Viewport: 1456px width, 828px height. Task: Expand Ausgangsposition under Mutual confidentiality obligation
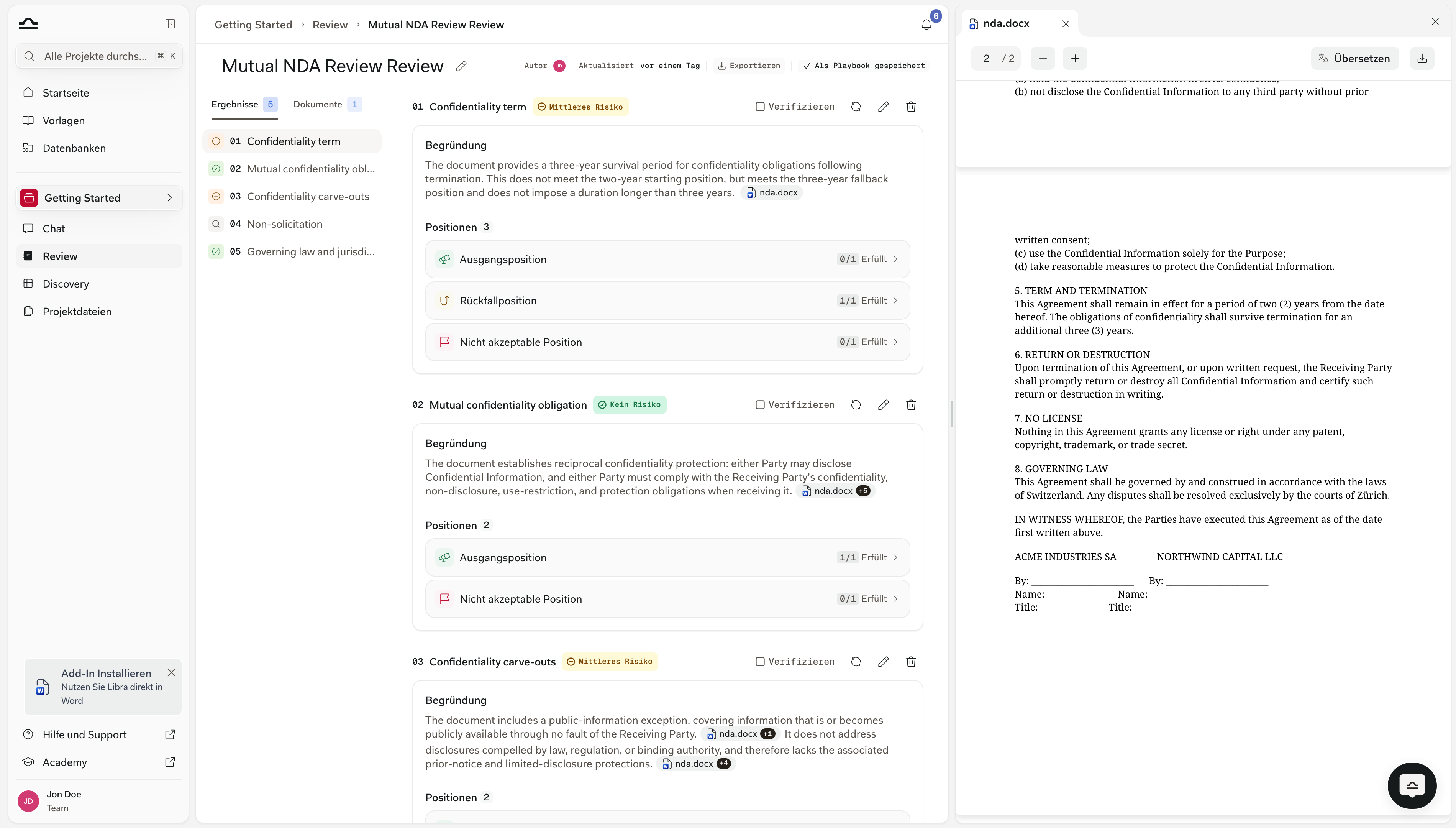667,557
